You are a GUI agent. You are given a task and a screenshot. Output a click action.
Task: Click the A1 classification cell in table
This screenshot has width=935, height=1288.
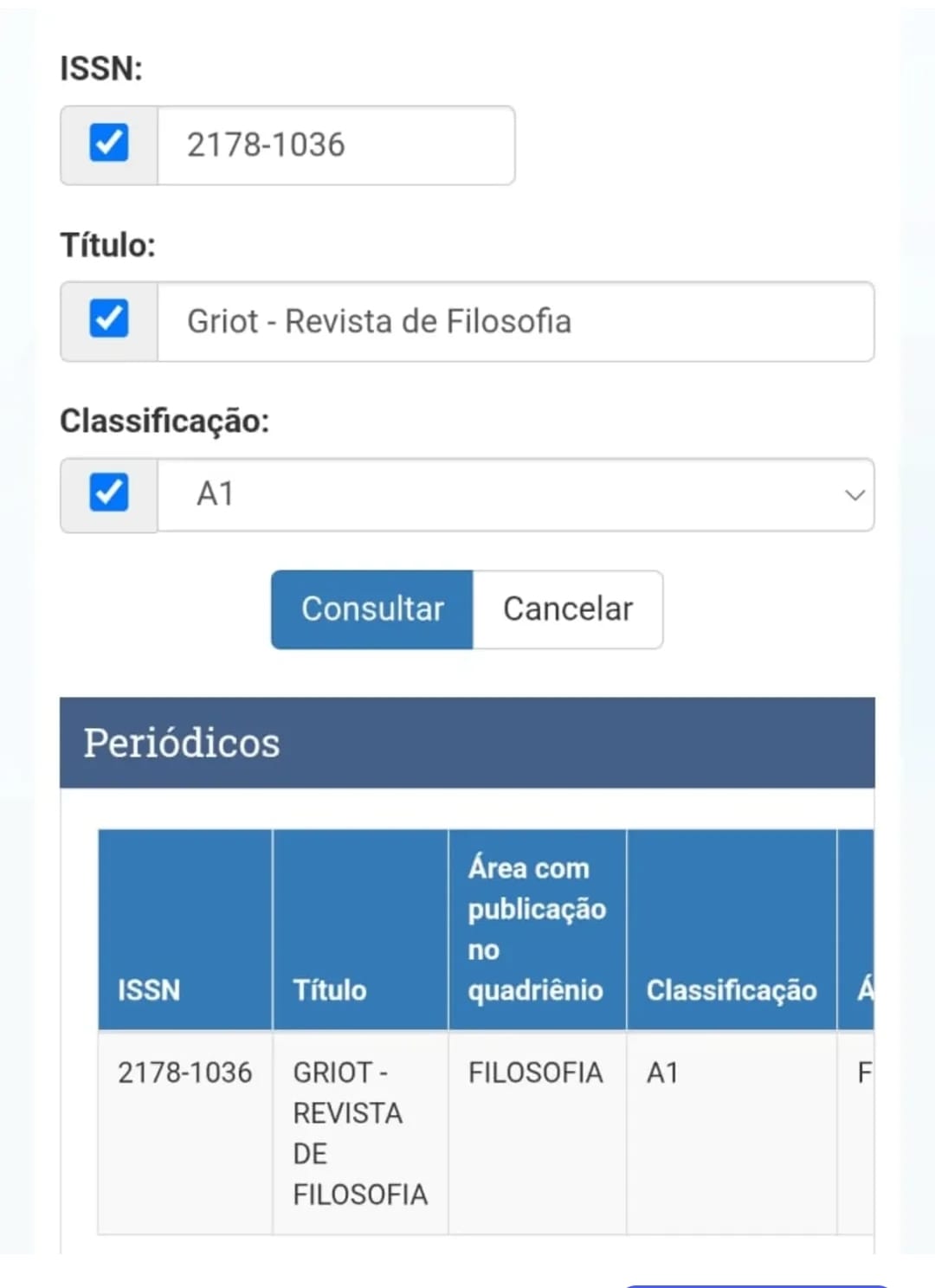663,1073
